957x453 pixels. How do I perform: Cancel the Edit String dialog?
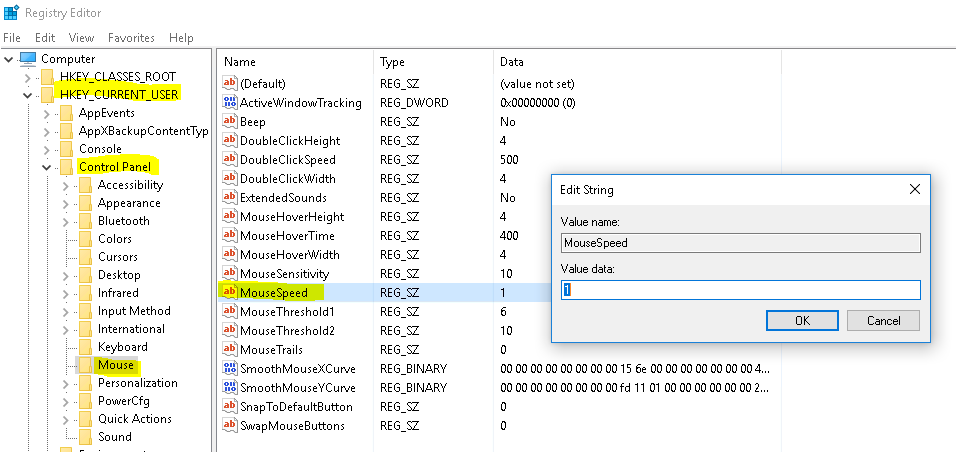pos(882,321)
